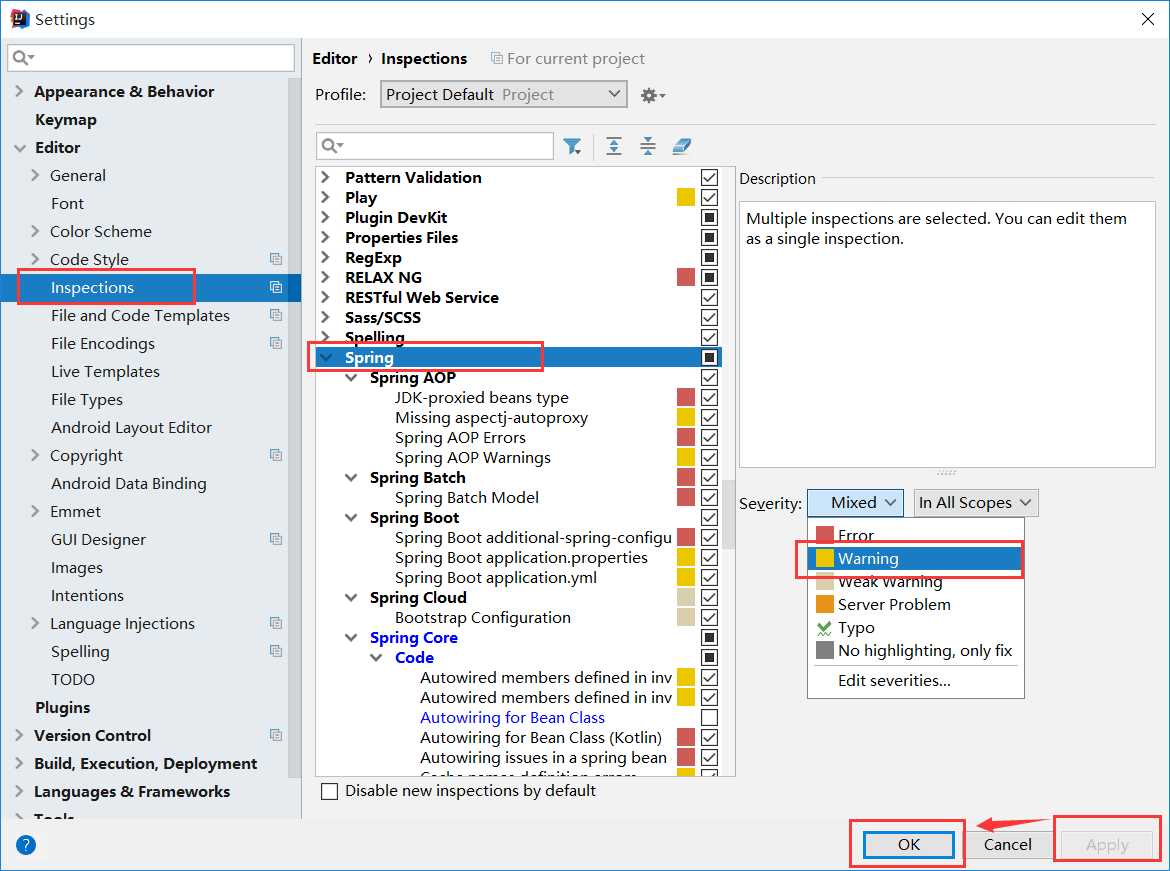Image resolution: width=1170 pixels, height=871 pixels.
Task: Open Keymap settings page
Action: (66, 119)
